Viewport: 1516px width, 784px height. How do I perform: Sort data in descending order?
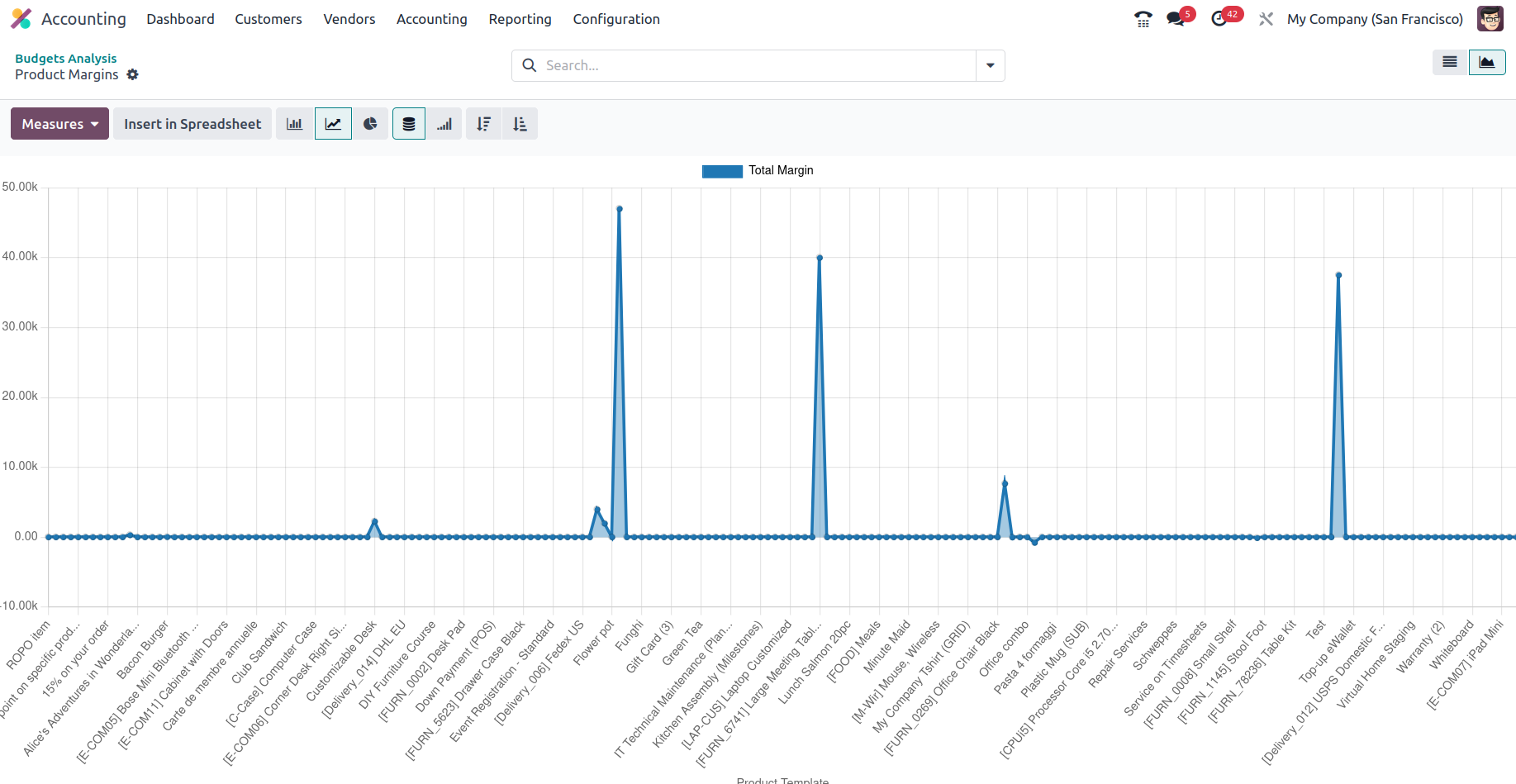click(x=483, y=124)
